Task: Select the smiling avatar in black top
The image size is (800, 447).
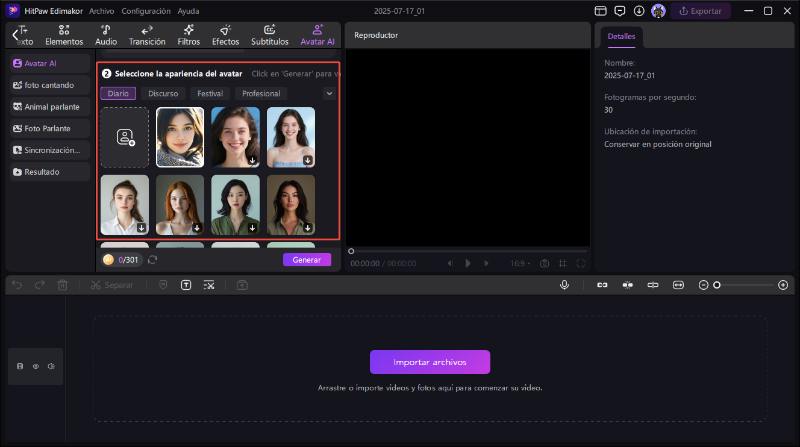Action: click(235, 137)
